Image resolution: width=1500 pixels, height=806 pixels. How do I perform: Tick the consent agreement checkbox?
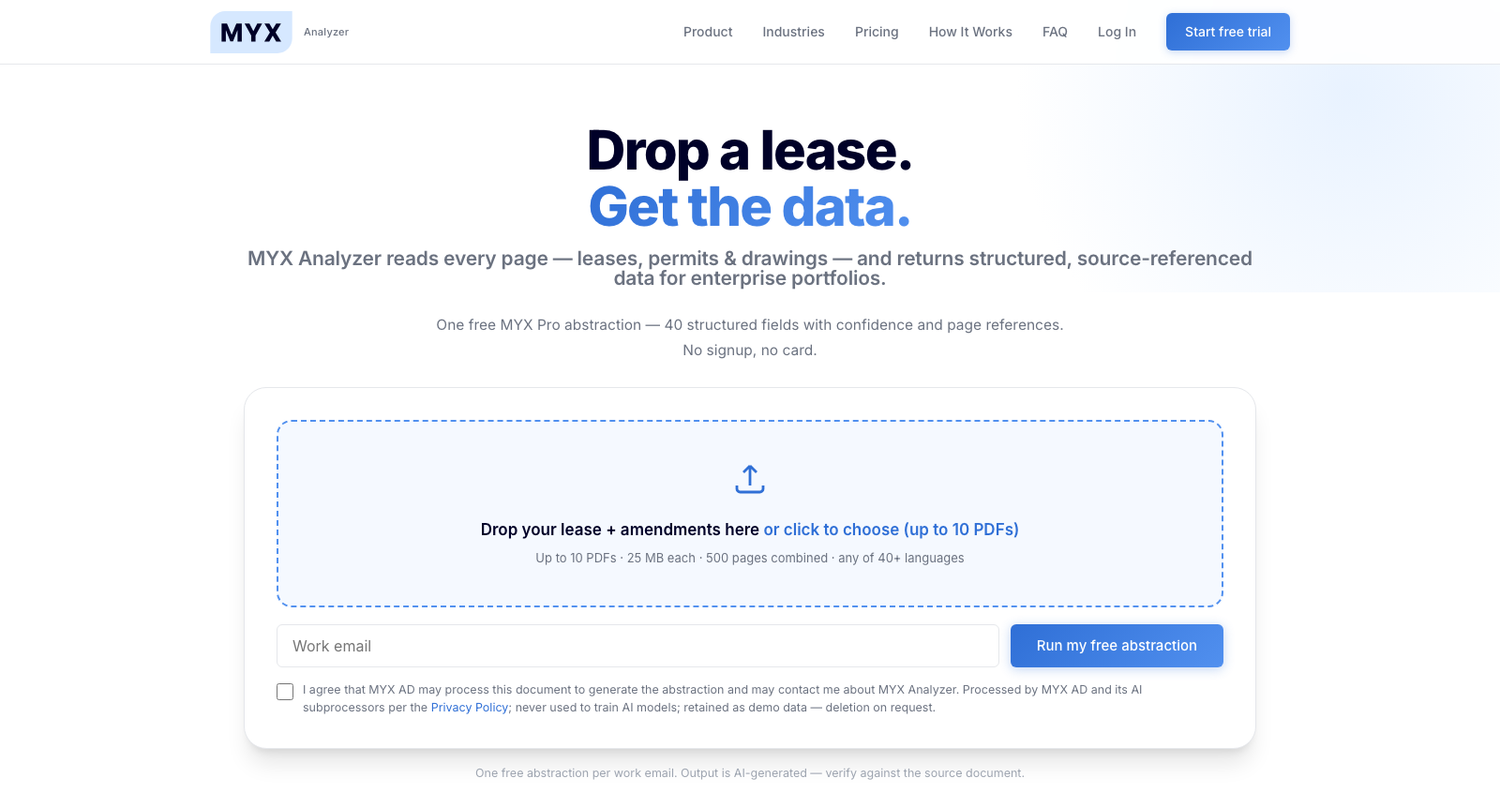285,692
